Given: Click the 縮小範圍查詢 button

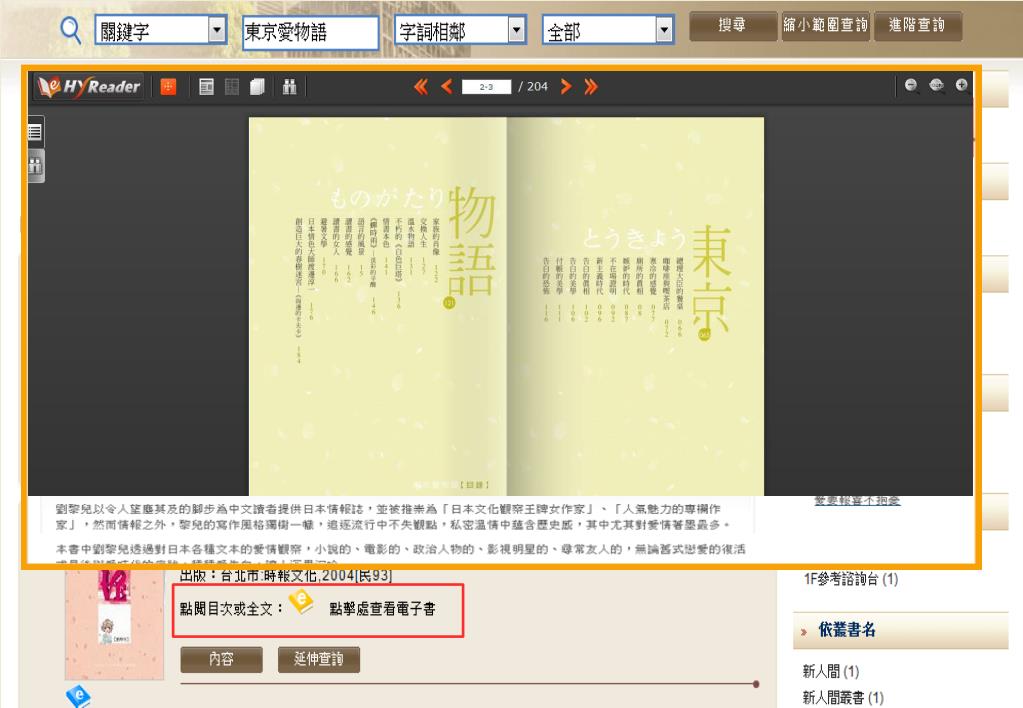Looking at the screenshot, I should (x=825, y=25).
